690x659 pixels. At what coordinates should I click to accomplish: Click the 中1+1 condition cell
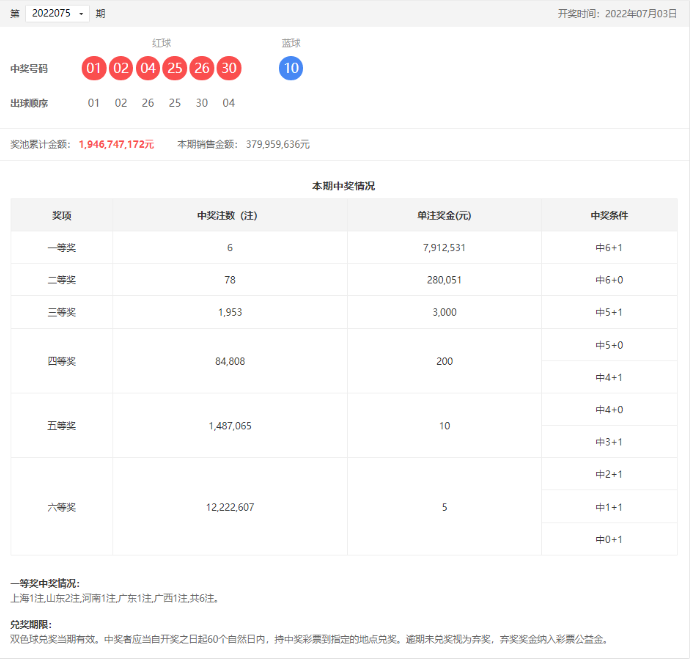[609, 507]
